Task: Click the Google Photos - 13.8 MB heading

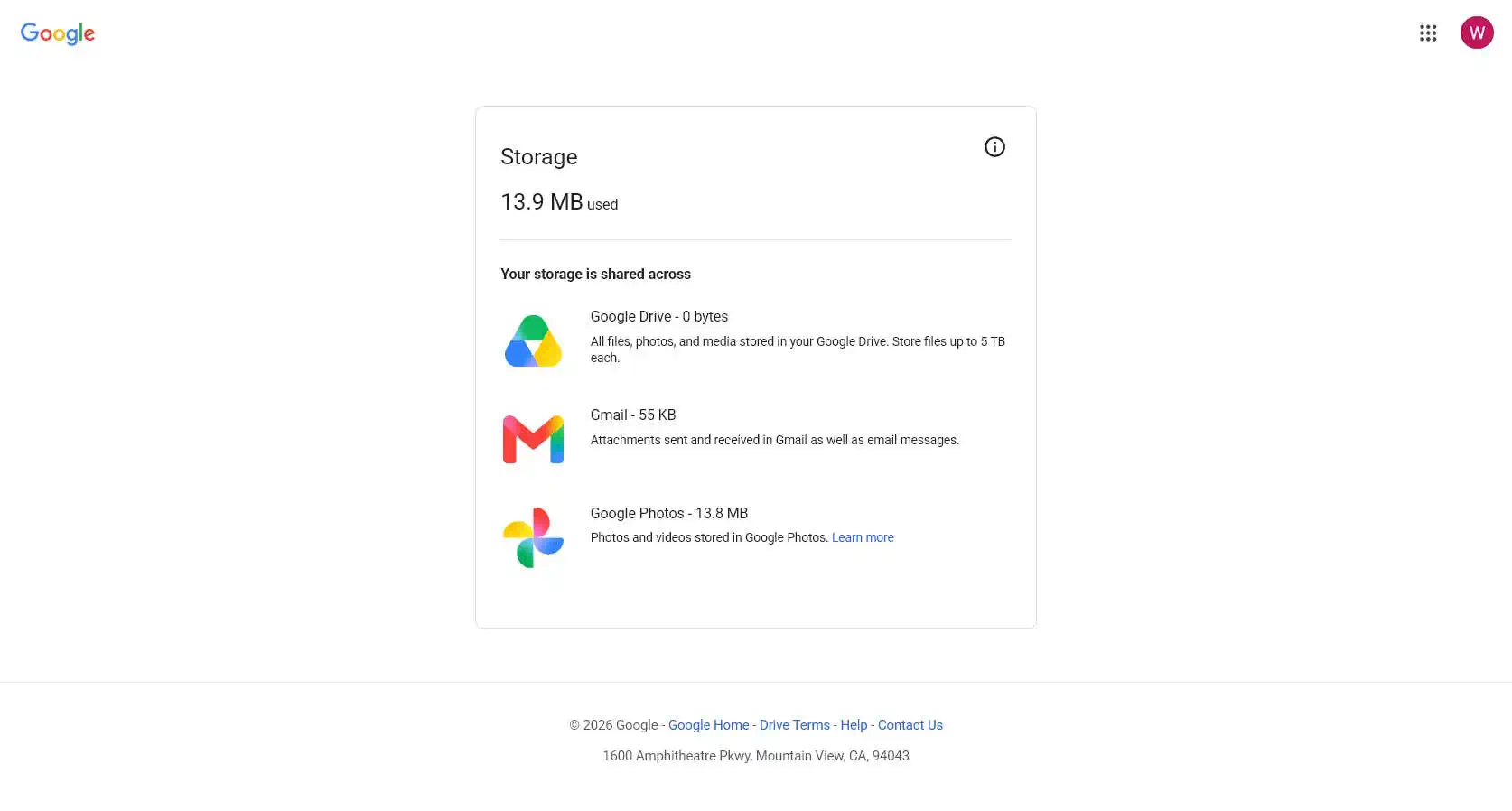Action: pos(669,513)
